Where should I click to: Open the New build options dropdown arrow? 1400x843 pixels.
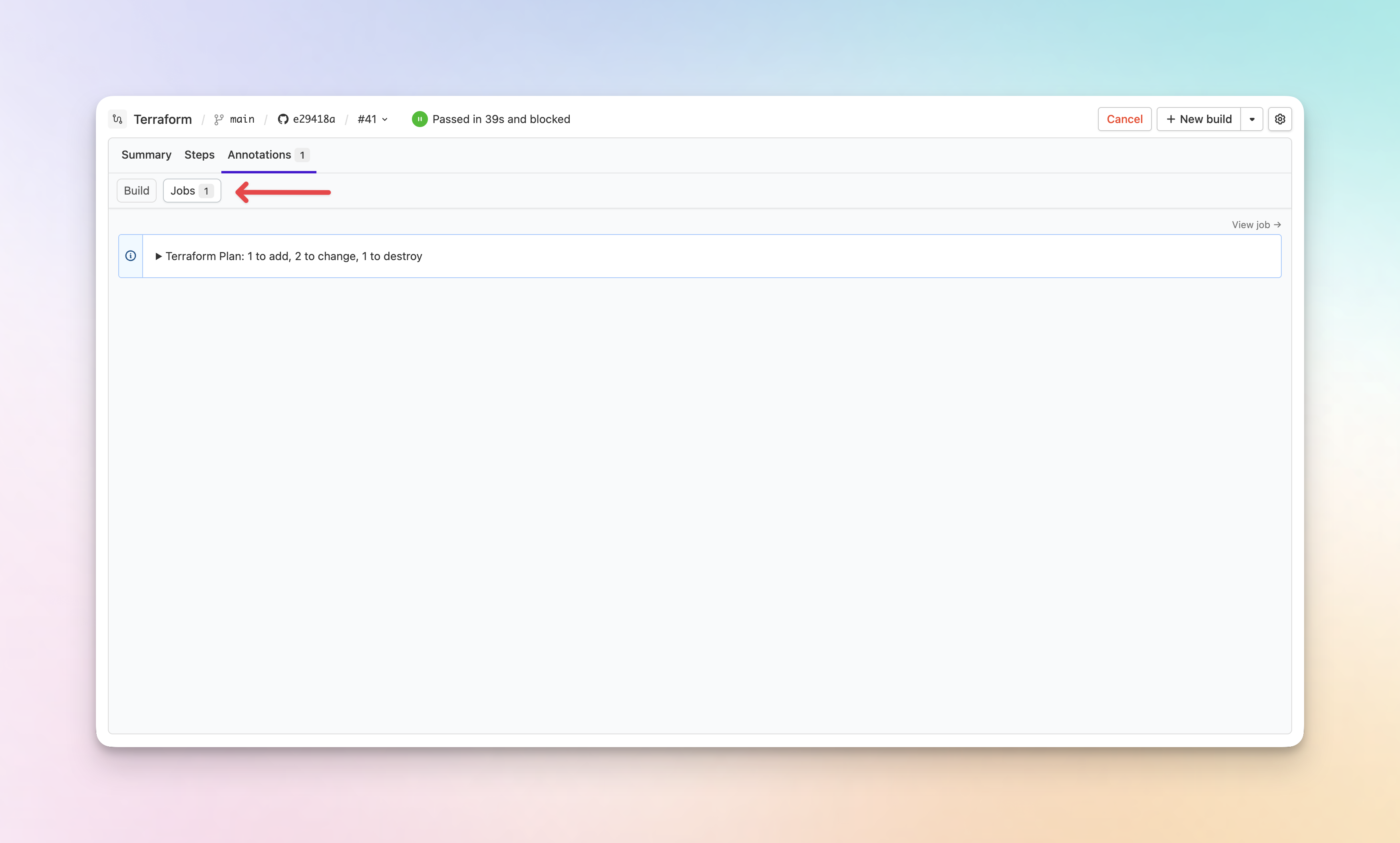(1252, 119)
